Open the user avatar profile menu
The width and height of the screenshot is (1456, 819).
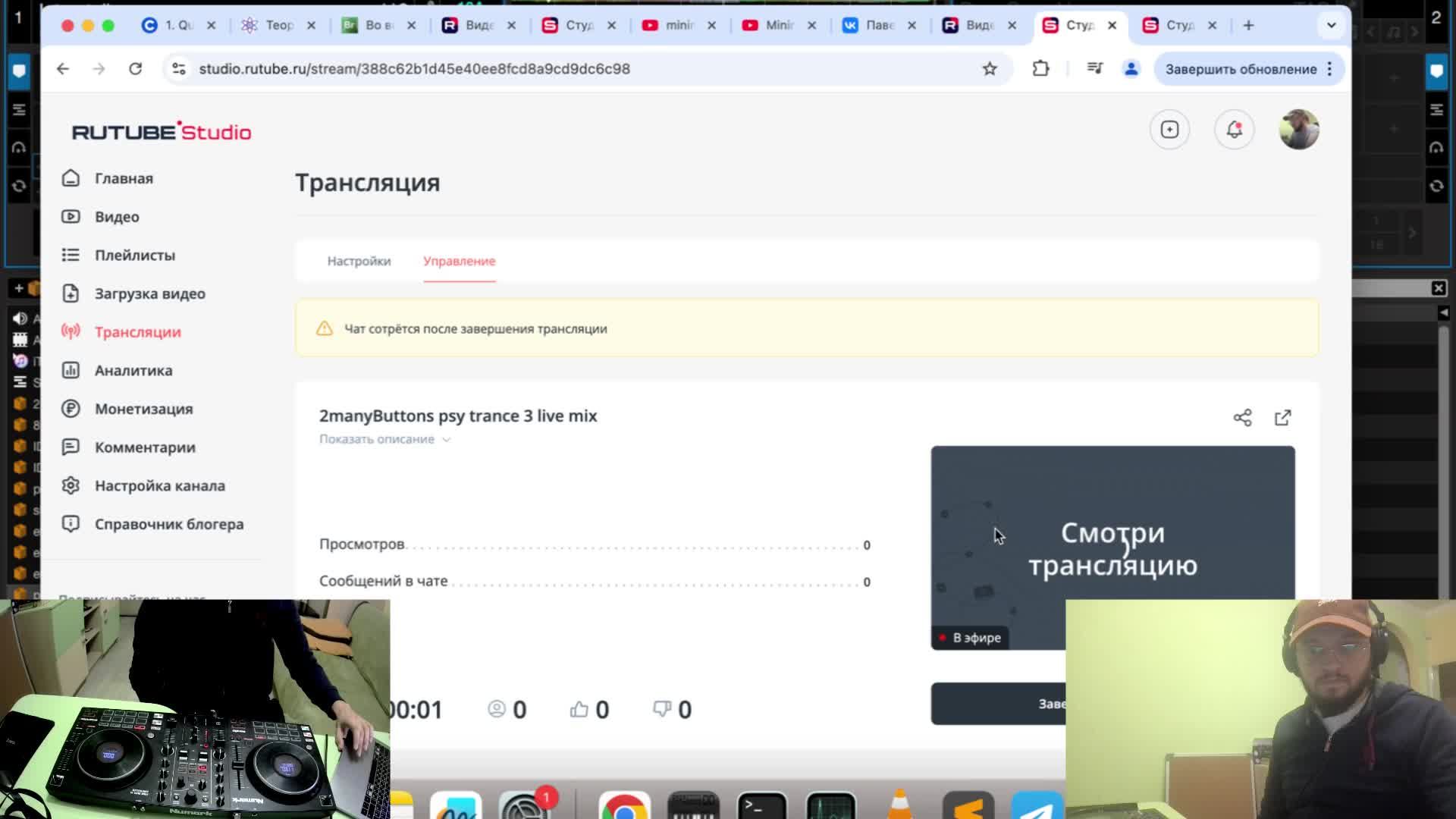pos(1298,130)
